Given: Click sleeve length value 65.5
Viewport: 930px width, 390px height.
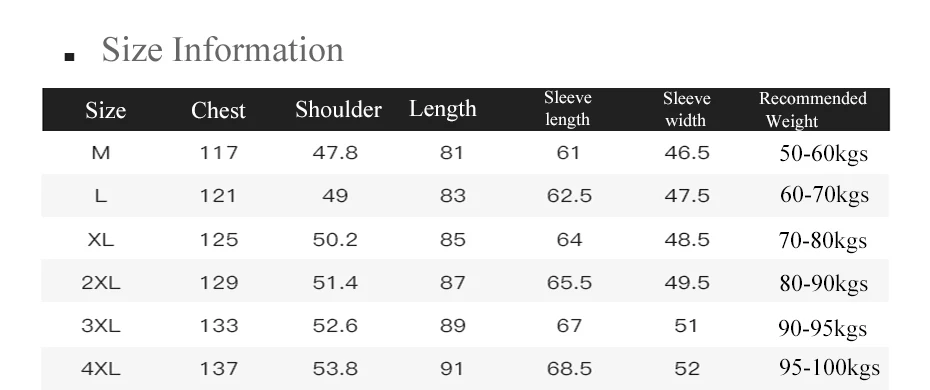Looking at the screenshot, I should coord(569,283).
